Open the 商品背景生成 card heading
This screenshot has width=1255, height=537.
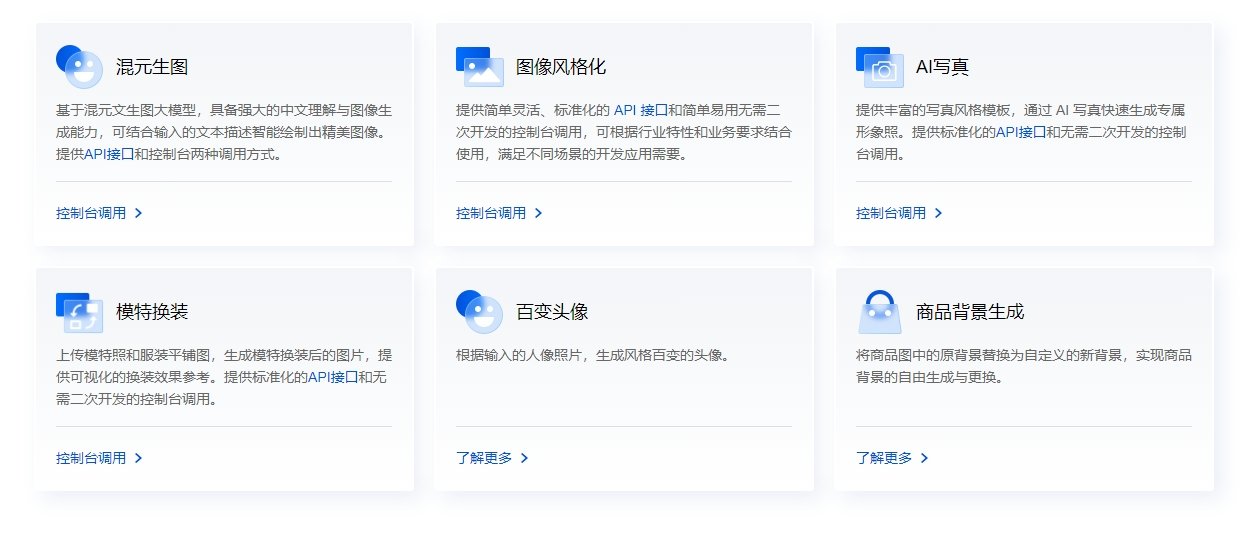click(970, 312)
